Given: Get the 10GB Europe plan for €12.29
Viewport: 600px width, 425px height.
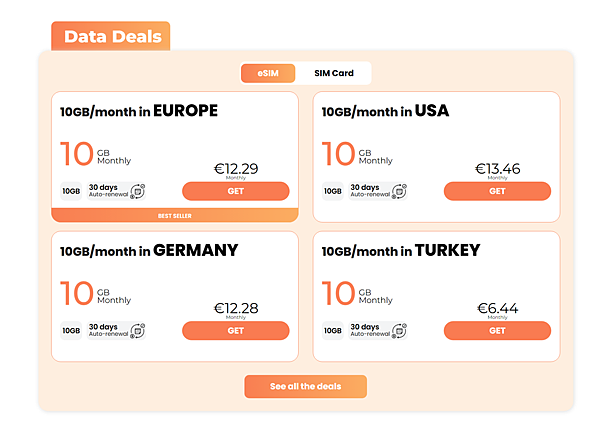Looking at the screenshot, I should tap(235, 191).
